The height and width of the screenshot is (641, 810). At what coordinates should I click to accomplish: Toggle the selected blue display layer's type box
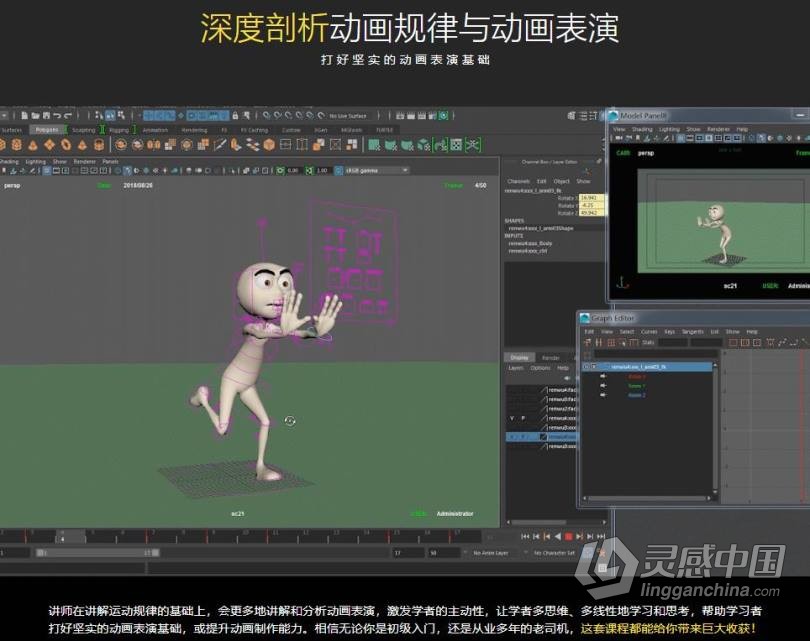coord(543,437)
